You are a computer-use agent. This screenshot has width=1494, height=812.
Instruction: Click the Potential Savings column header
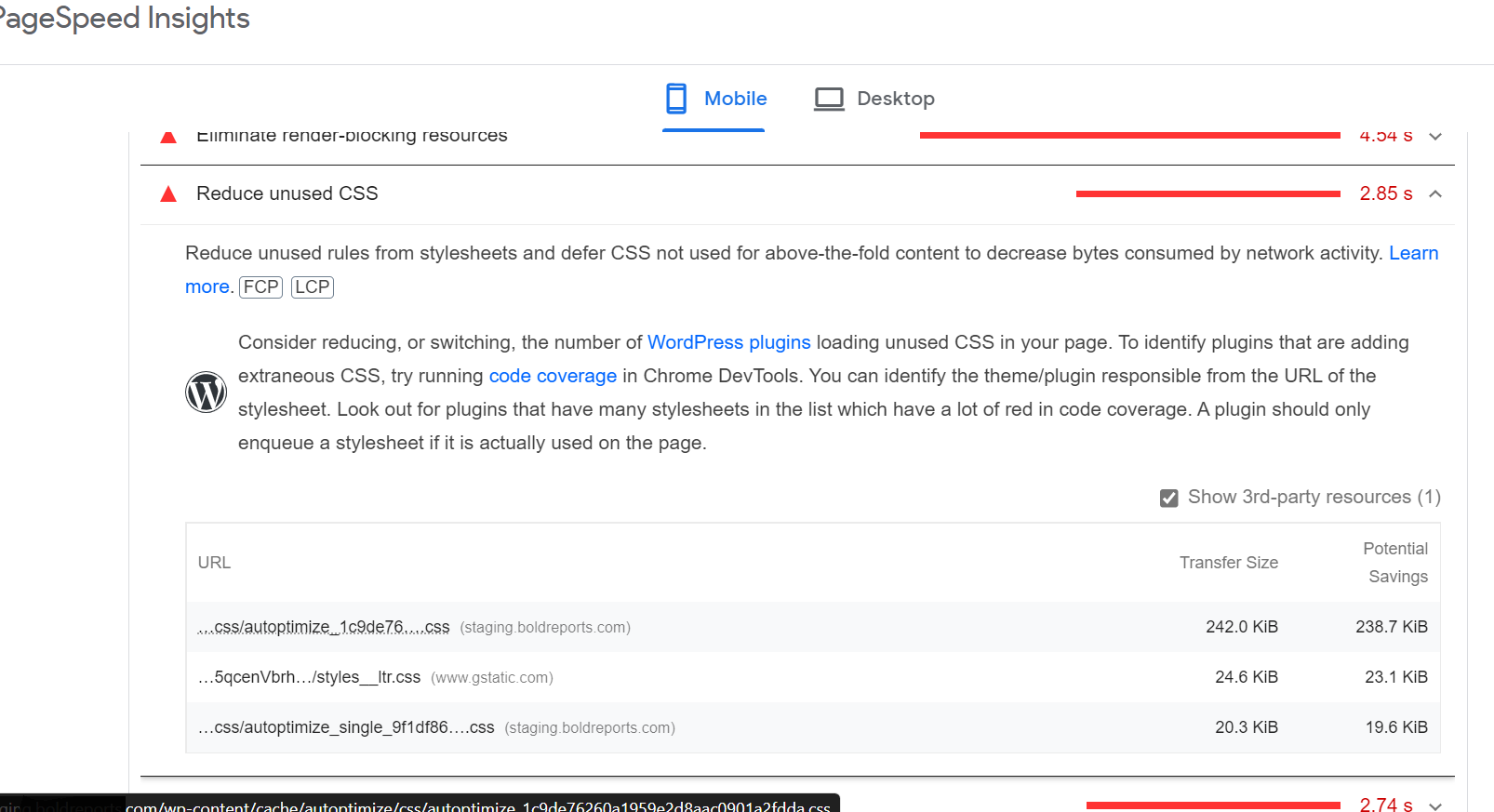[x=1395, y=563]
